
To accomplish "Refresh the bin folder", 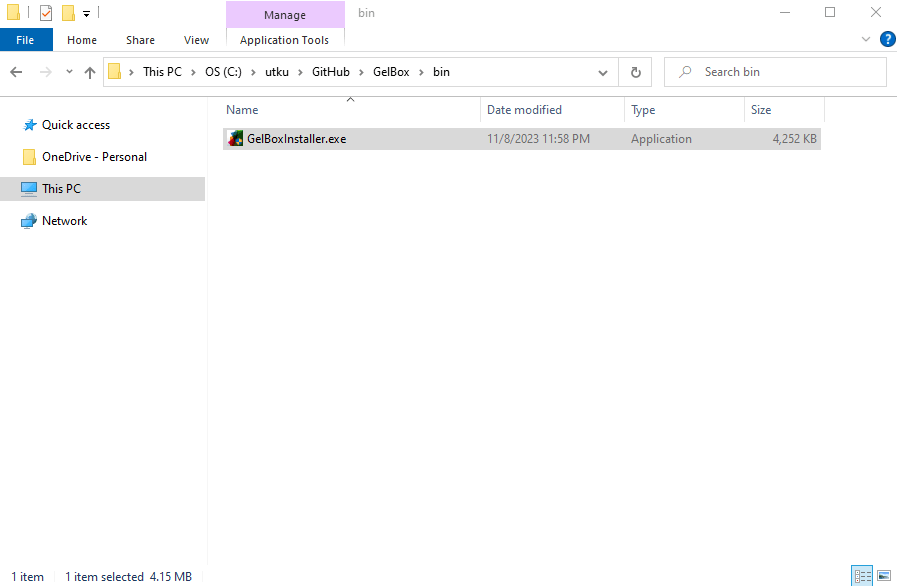I will 636,72.
